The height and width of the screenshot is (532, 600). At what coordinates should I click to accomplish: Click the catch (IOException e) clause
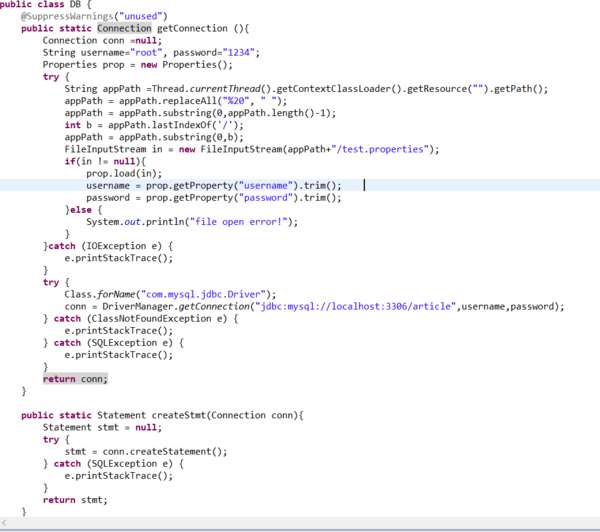pyautogui.click(x=108, y=246)
